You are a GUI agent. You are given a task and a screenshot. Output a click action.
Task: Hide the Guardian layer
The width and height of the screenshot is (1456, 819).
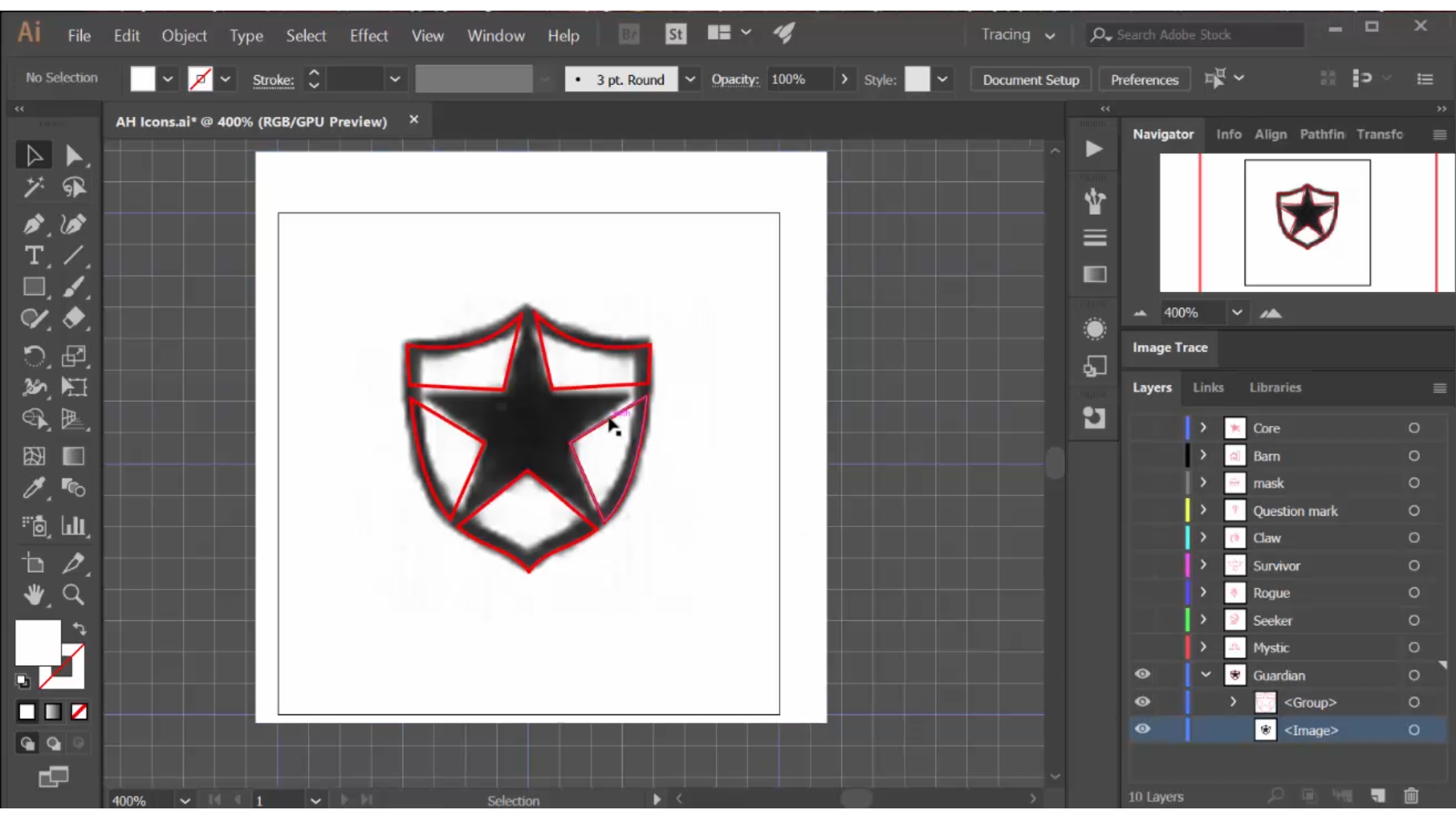[1144, 674]
